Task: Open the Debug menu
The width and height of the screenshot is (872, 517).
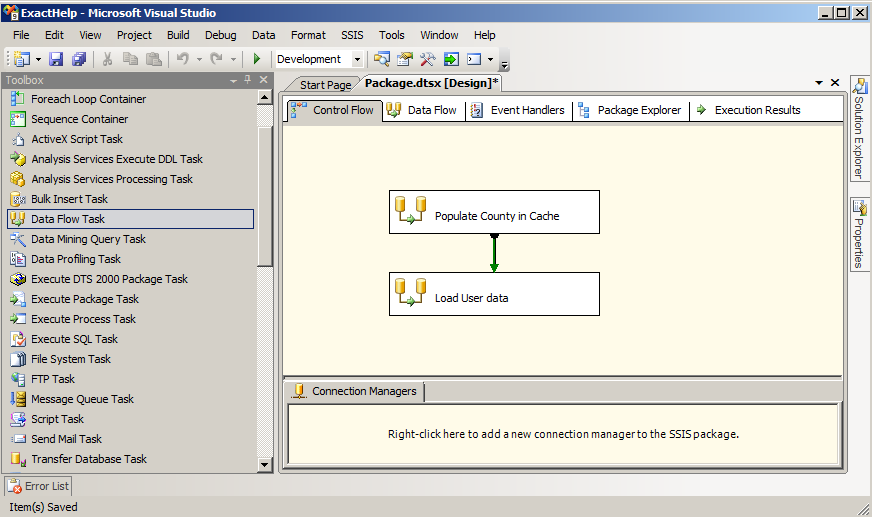Action: tap(220, 35)
